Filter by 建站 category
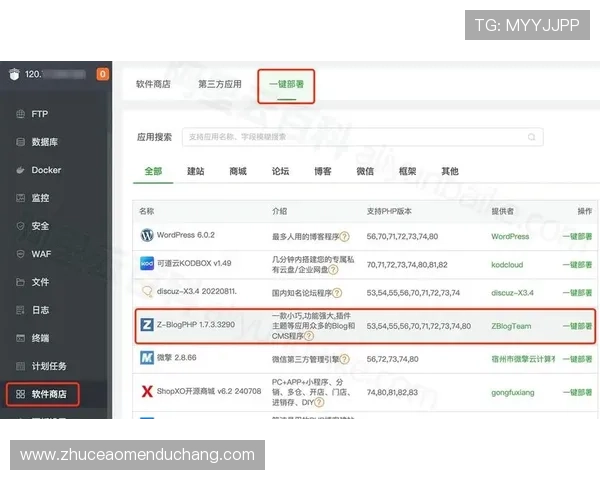The width and height of the screenshot is (600, 480). [x=196, y=171]
